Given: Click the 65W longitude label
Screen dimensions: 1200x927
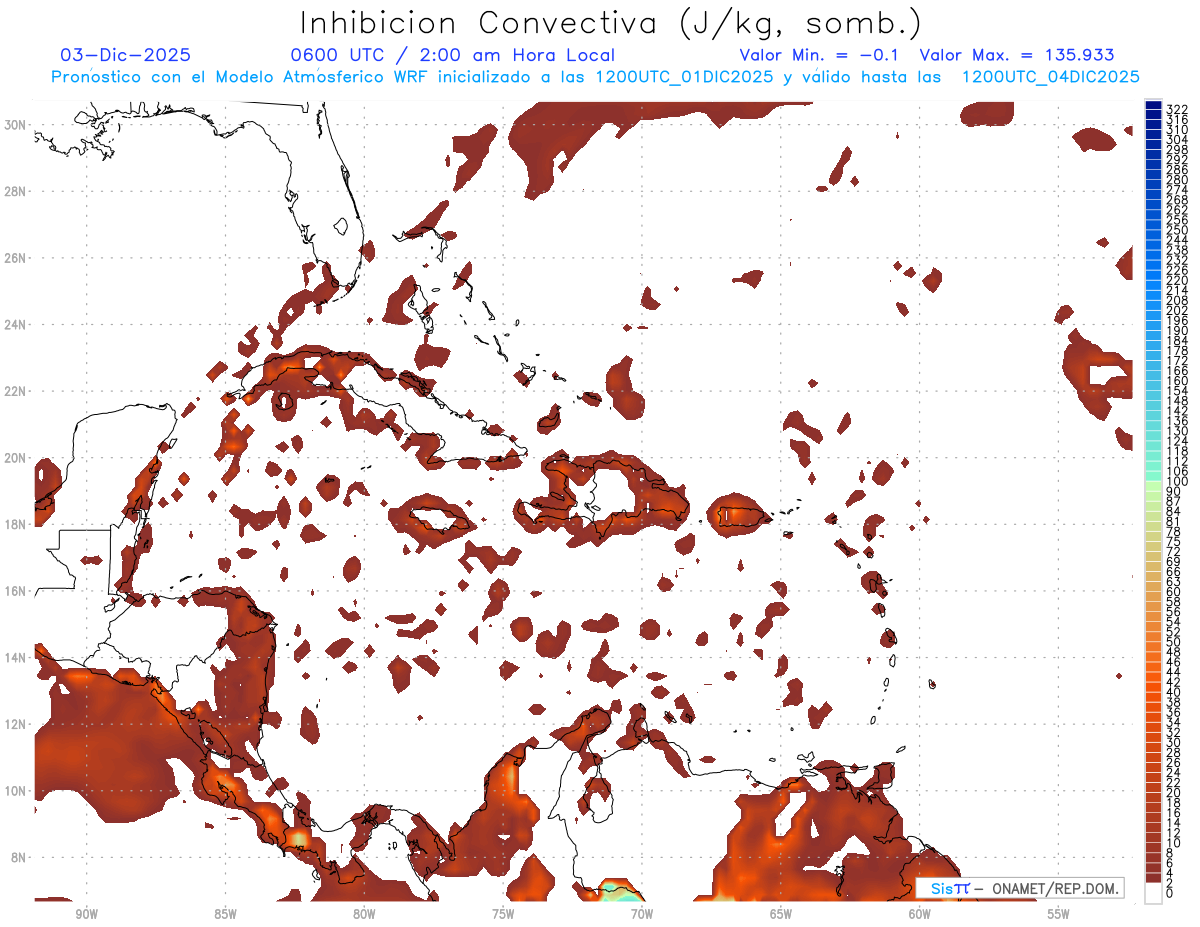Looking at the screenshot, I should [781, 914].
